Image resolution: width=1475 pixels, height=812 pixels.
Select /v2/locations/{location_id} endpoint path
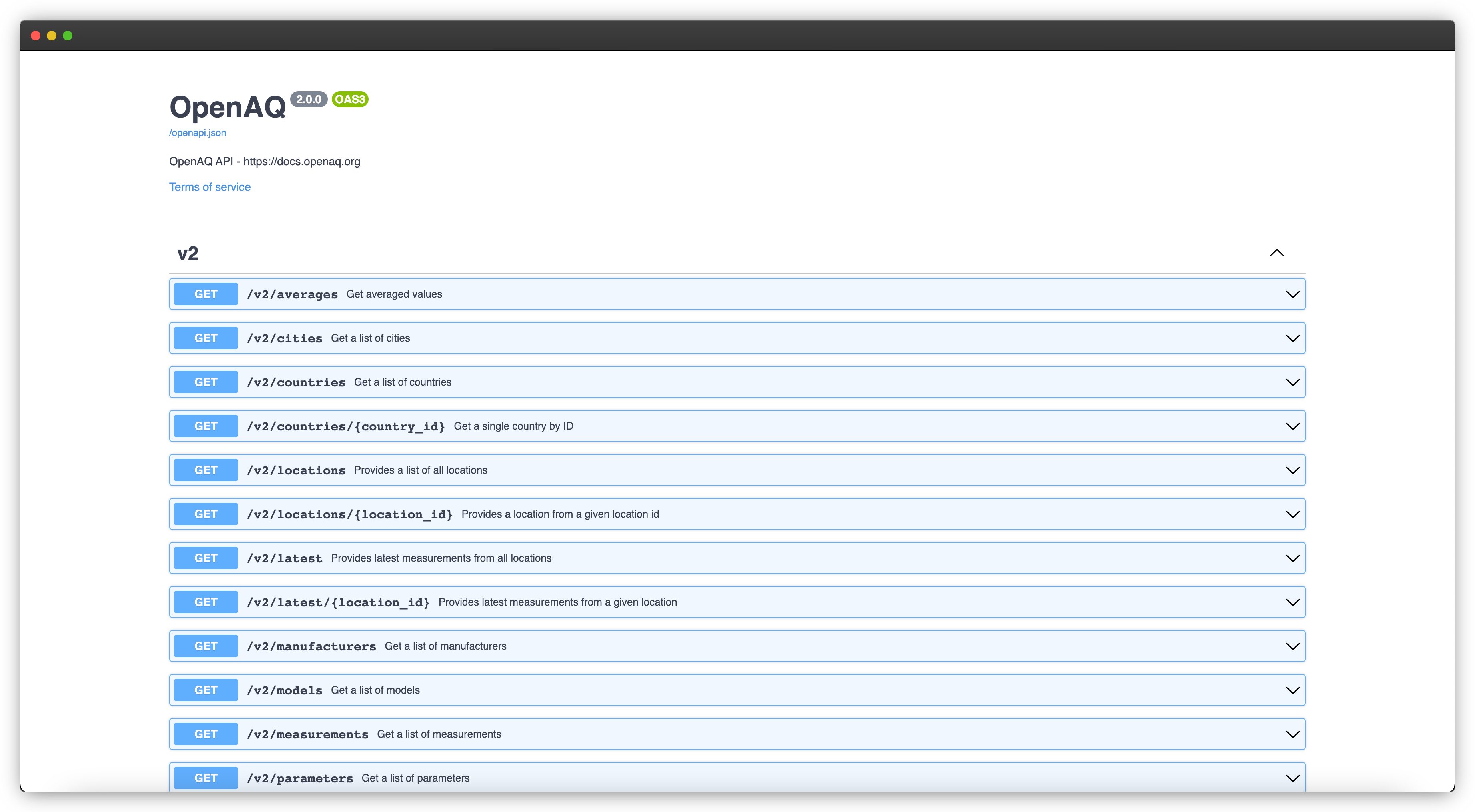click(349, 514)
